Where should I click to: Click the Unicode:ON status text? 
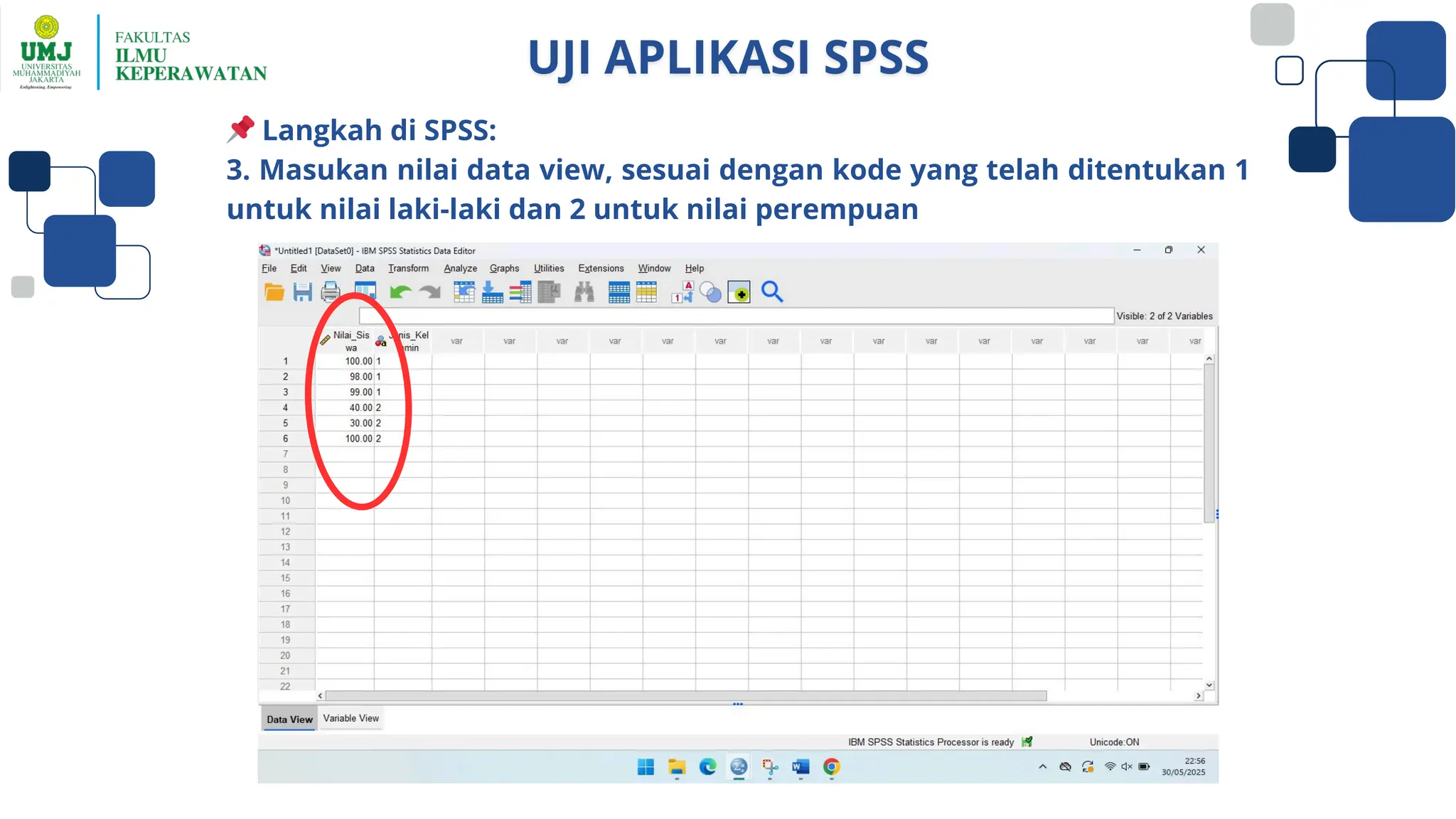click(x=1114, y=742)
